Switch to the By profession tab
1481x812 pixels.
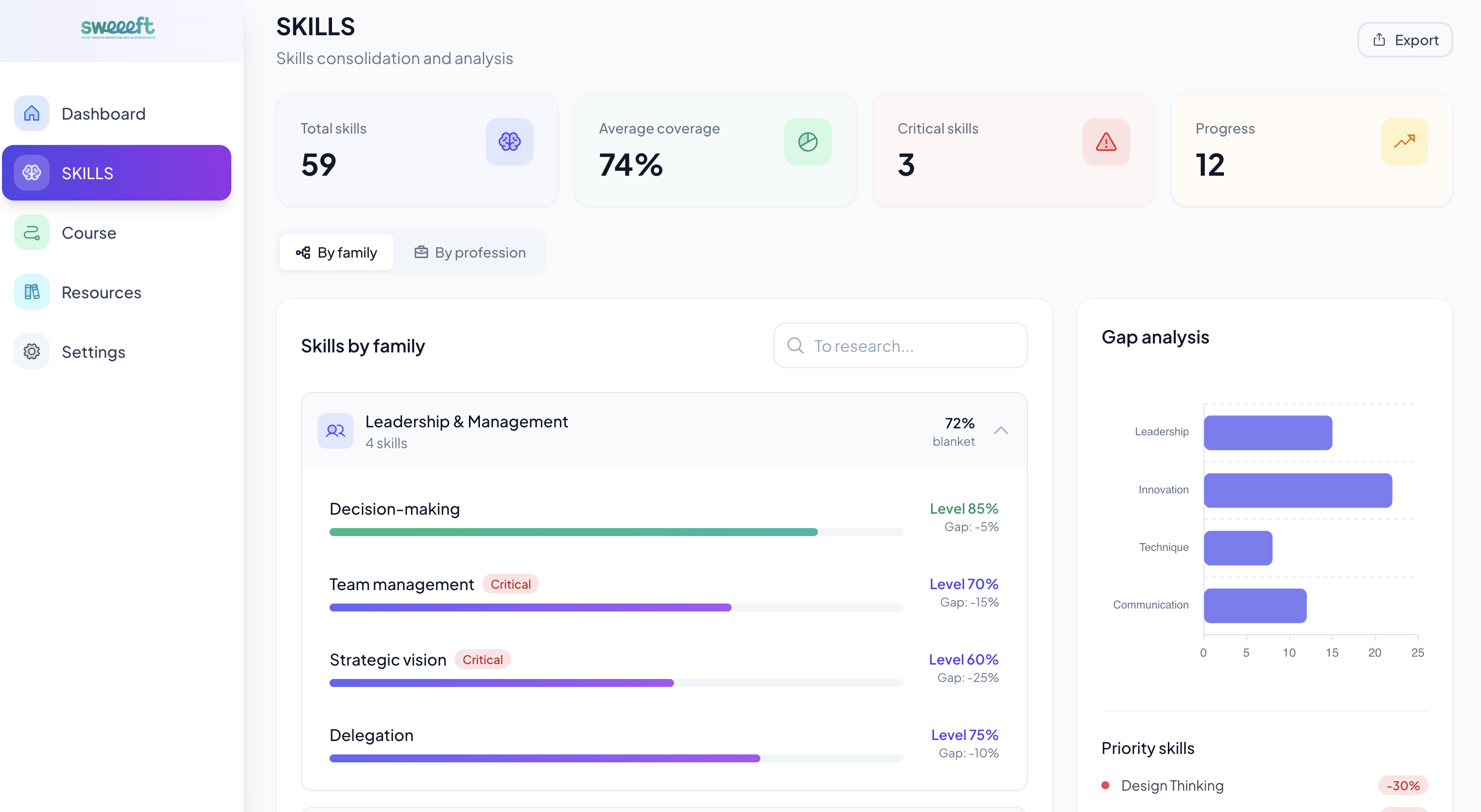click(470, 253)
